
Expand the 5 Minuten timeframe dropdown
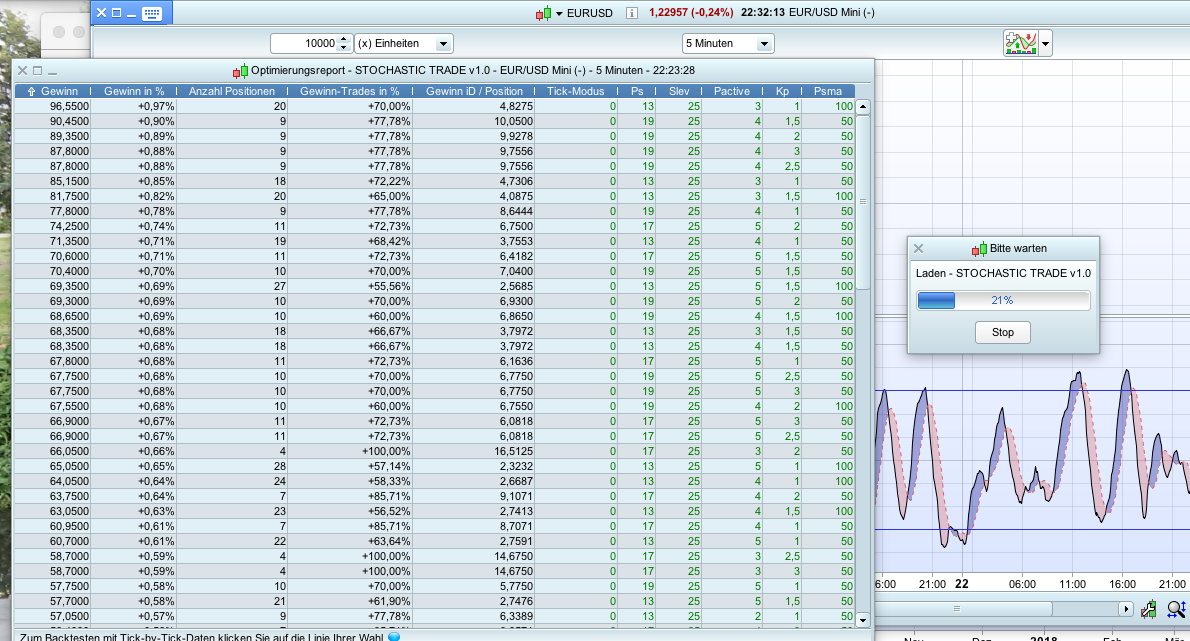click(x=765, y=44)
